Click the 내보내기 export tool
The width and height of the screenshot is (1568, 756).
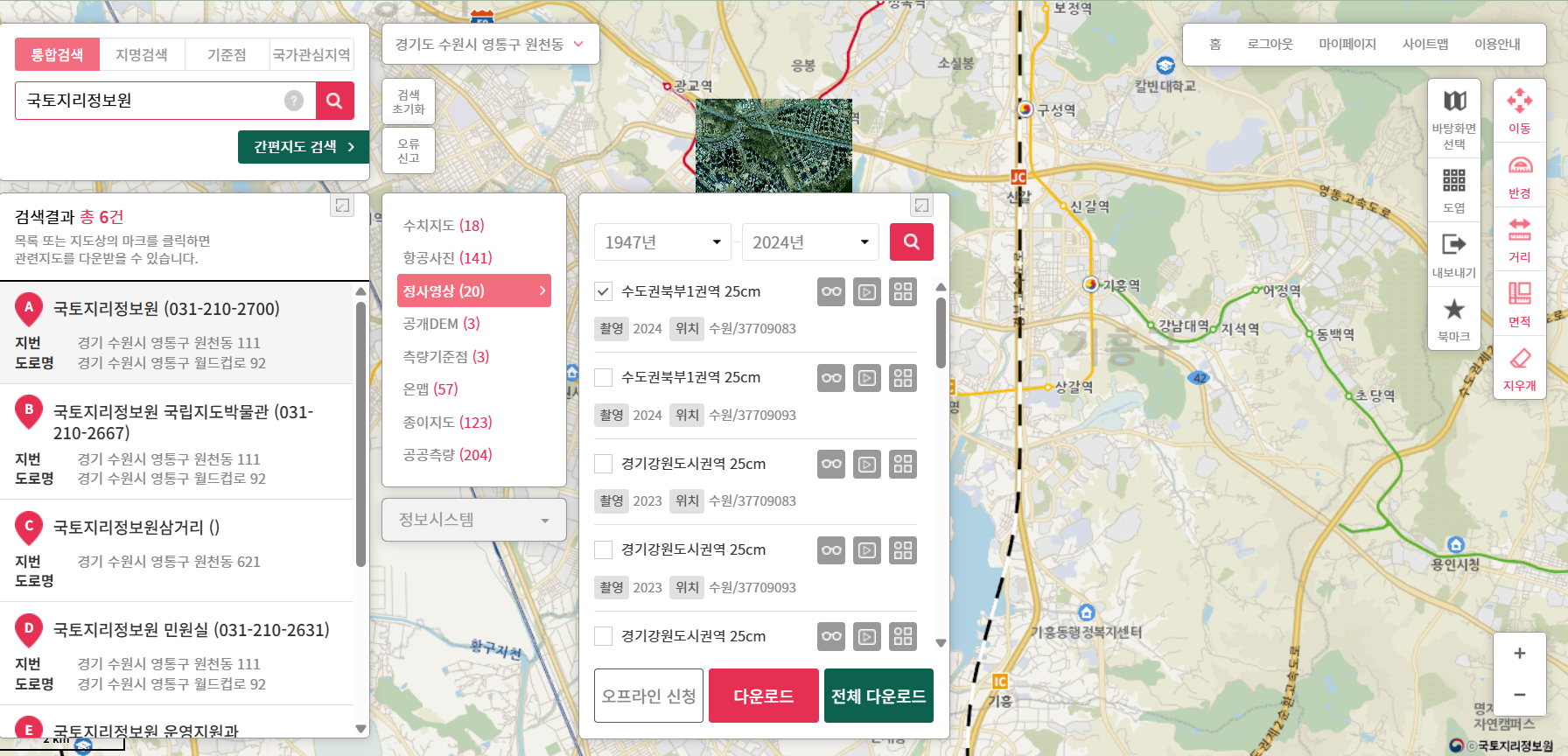[1454, 255]
